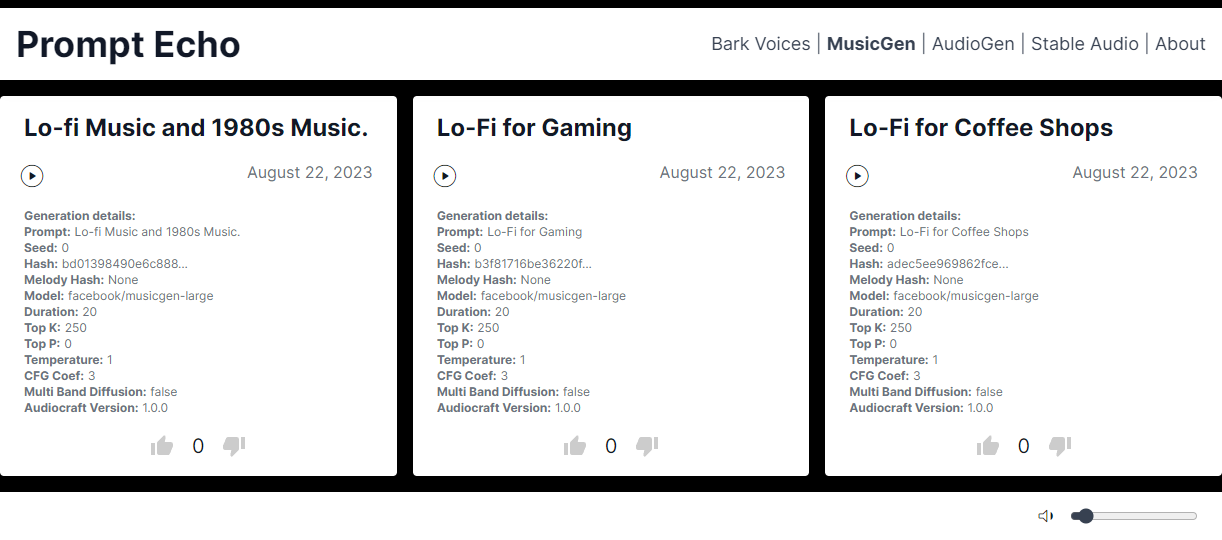Open the About page
This screenshot has height=540, width=1222.
coord(1180,44)
